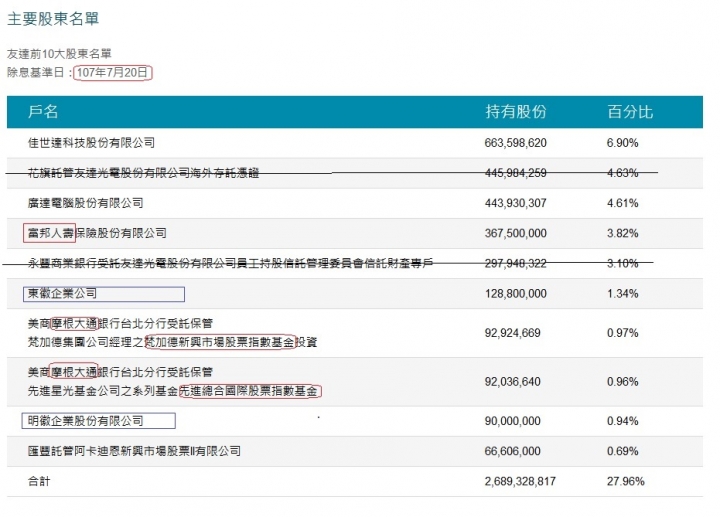Click the 持有股份 column header
Image resolution: width=720 pixels, height=517 pixels.
pos(516,112)
